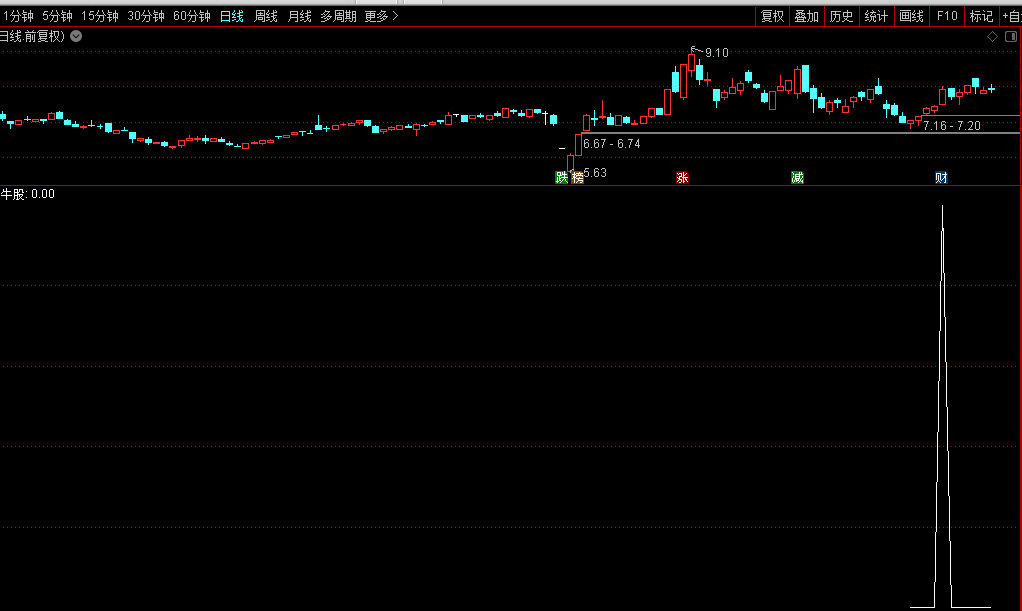1022x611 pixels.
Task: Click the red 涨 event marker icon
Action: tap(683, 178)
